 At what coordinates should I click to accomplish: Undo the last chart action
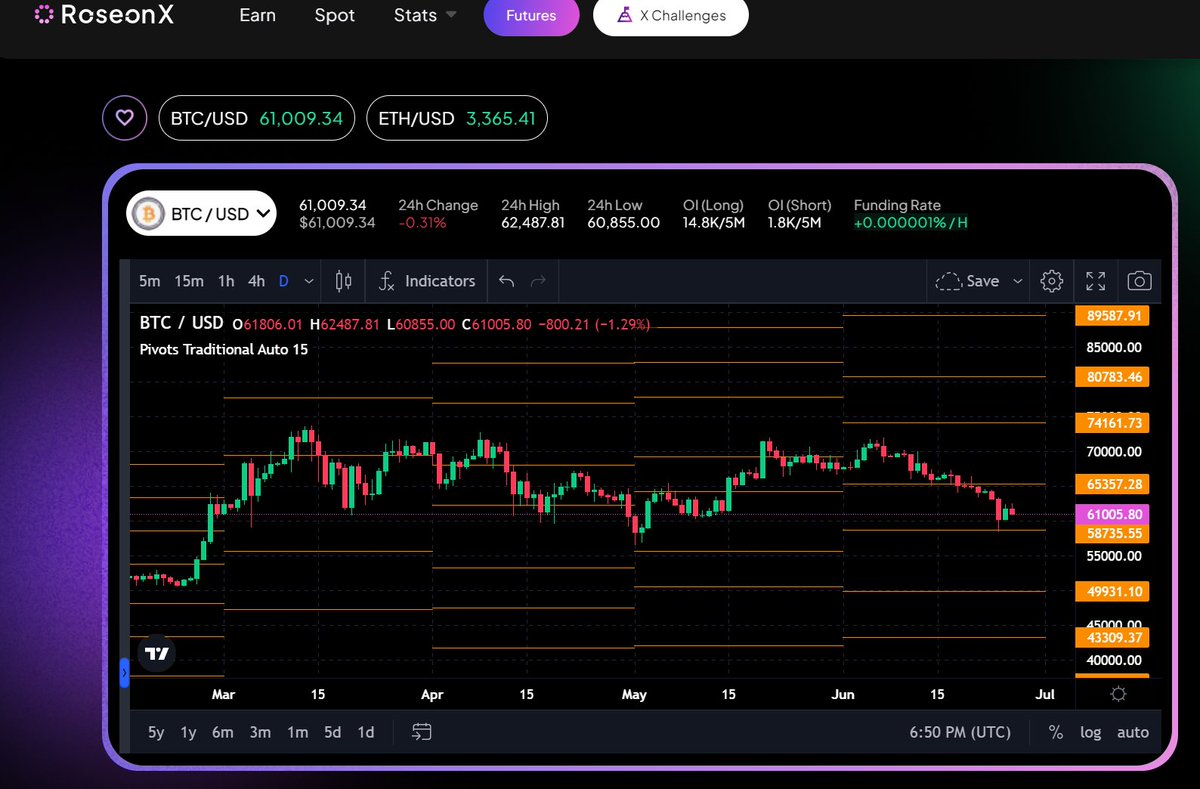tap(506, 281)
